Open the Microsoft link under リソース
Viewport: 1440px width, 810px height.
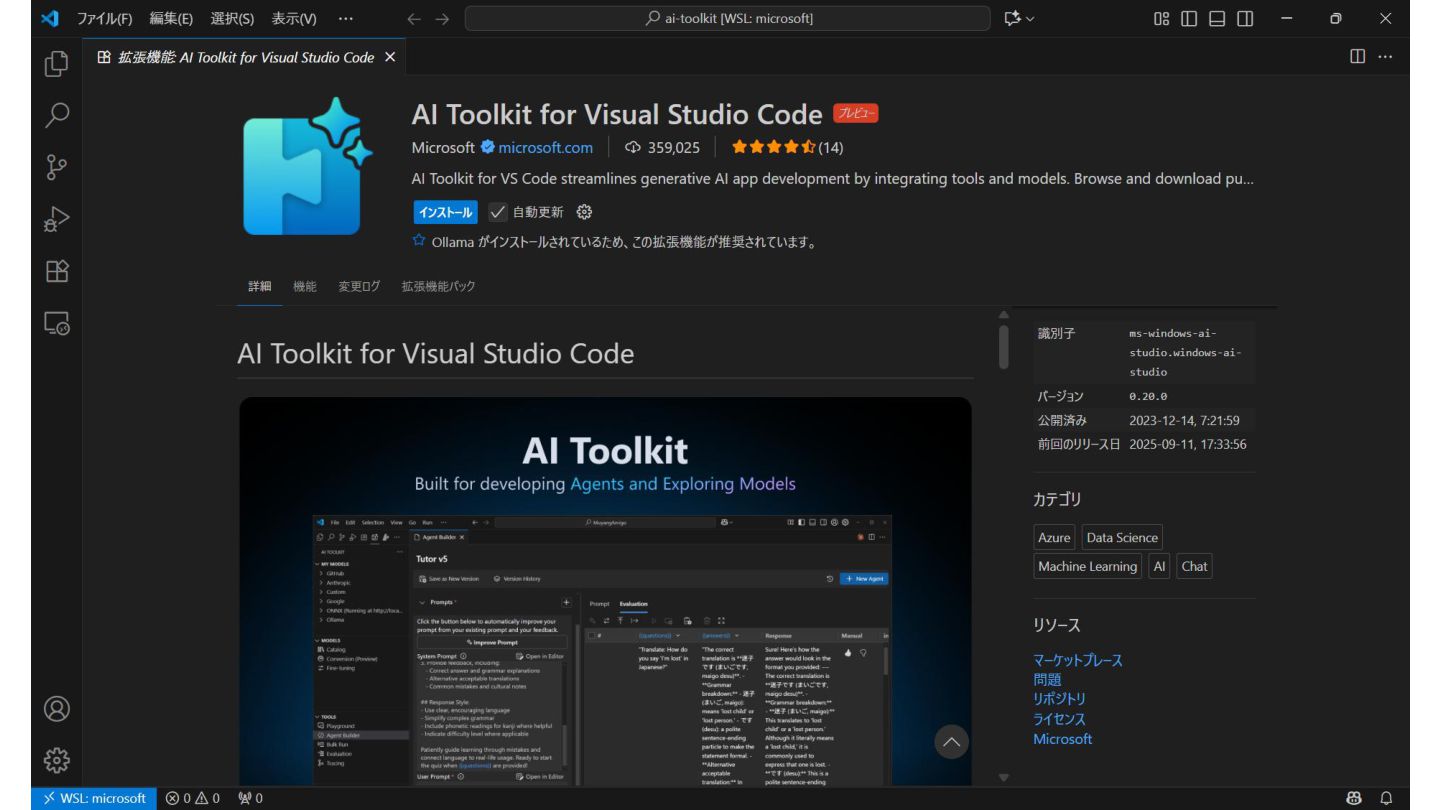[1062, 739]
